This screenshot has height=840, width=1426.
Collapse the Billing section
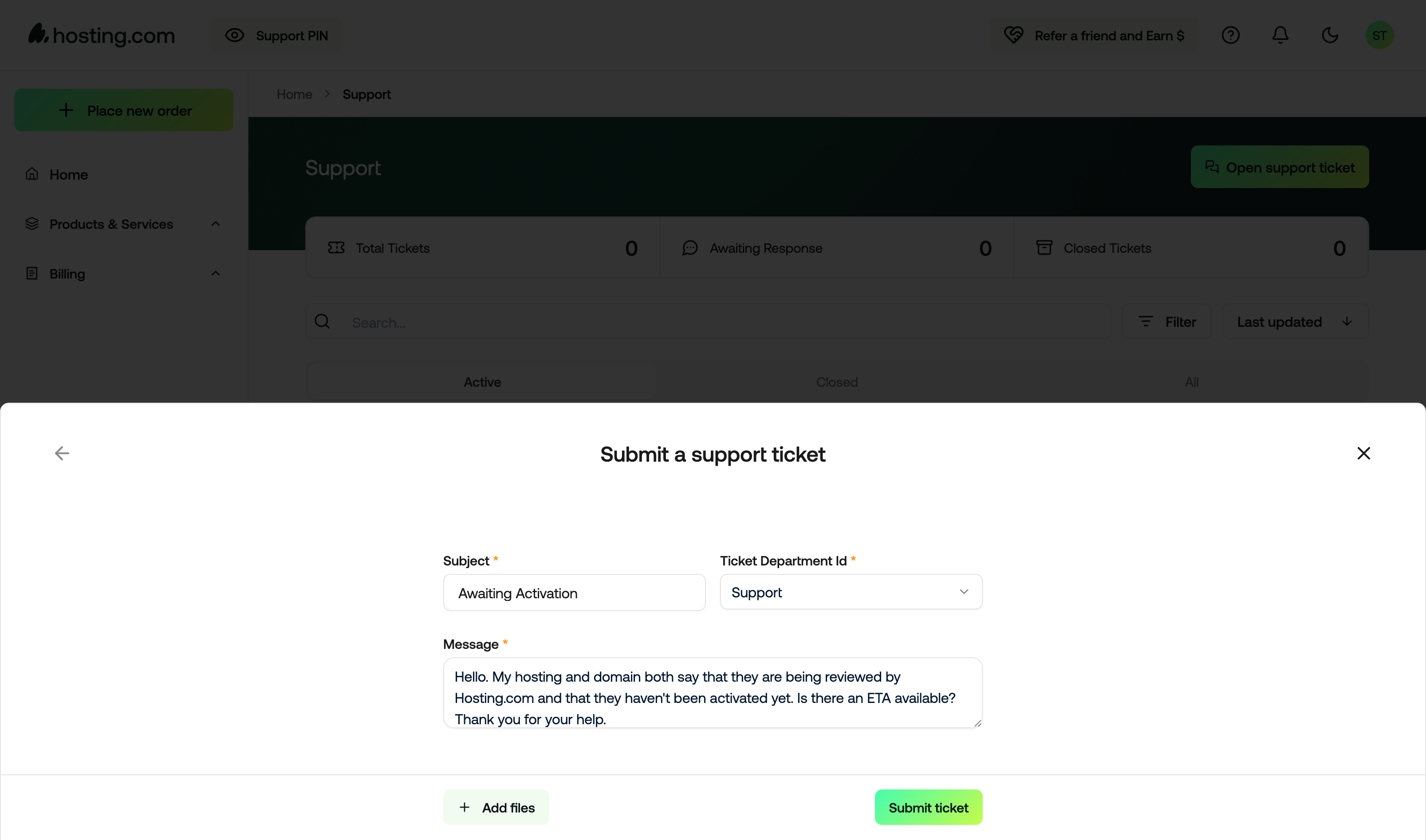coord(215,273)
